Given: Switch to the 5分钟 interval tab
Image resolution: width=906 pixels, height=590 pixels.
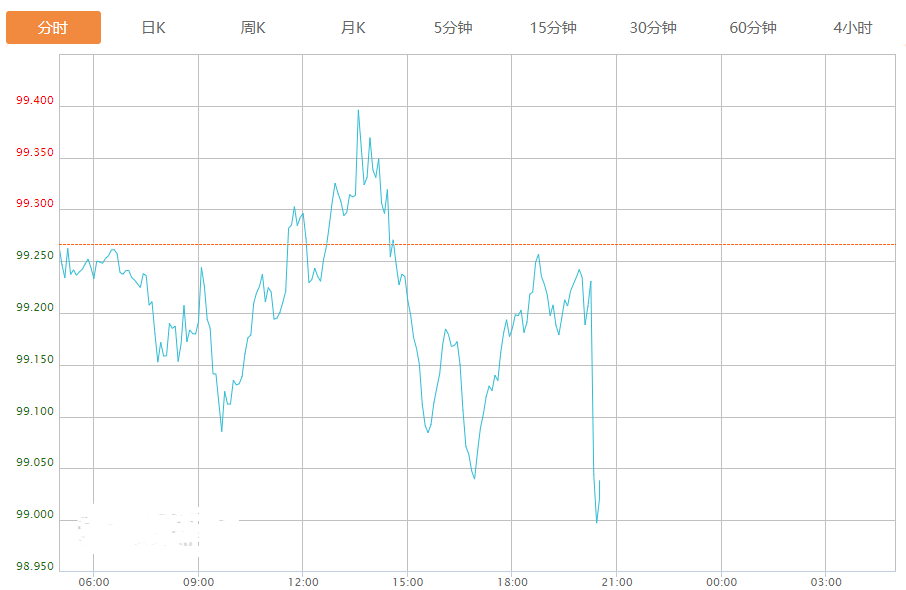Looking at the screenshot, I should click(x=453, y=28).
